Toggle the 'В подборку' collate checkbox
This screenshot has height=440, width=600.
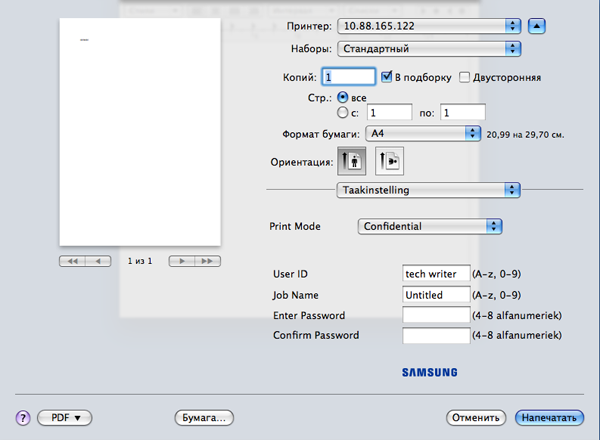click(x=387, y=76)
